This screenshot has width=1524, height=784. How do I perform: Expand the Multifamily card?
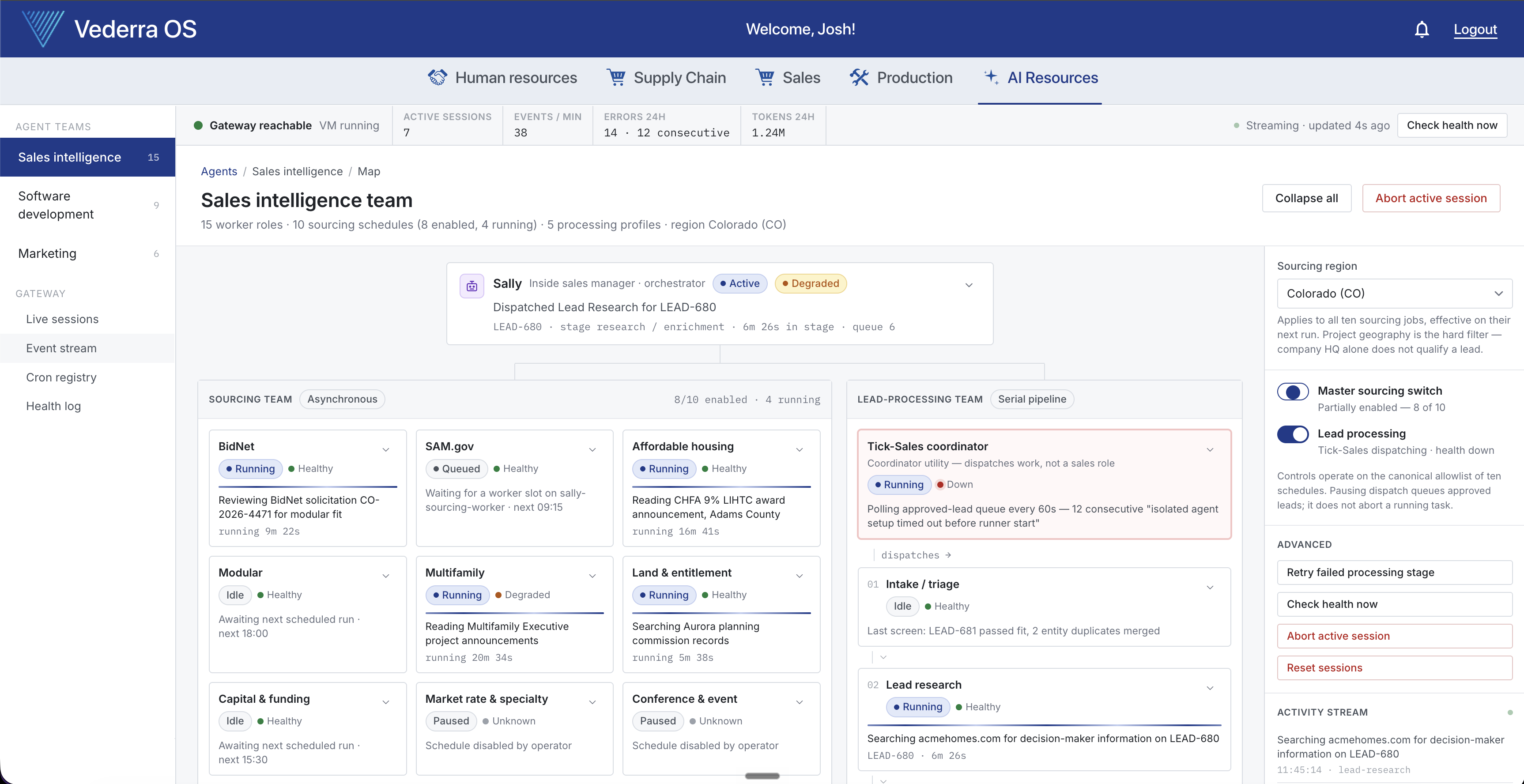tap(592, 576)
